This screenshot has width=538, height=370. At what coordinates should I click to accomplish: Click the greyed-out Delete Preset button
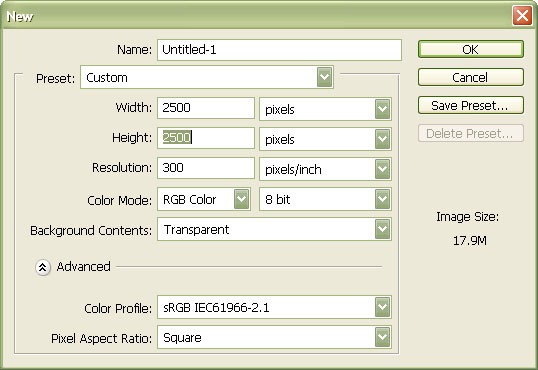pyautogui.click(x=471, y=133)
